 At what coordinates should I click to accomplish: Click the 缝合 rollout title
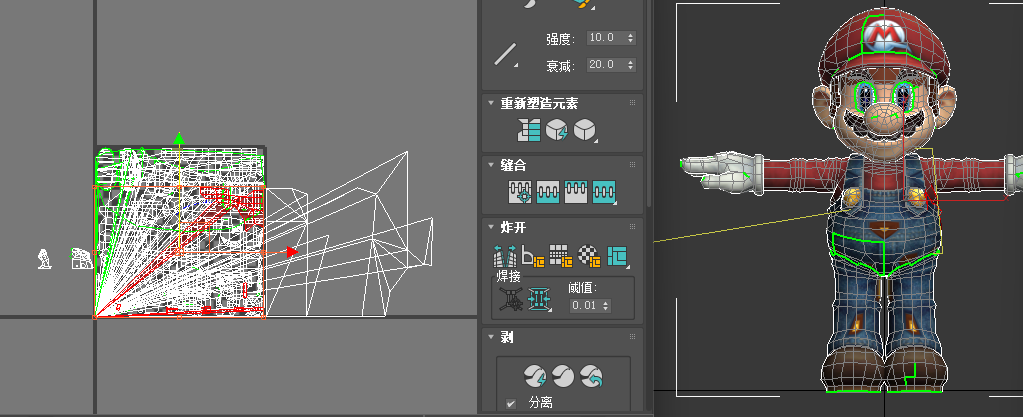[x=512, y=165]
